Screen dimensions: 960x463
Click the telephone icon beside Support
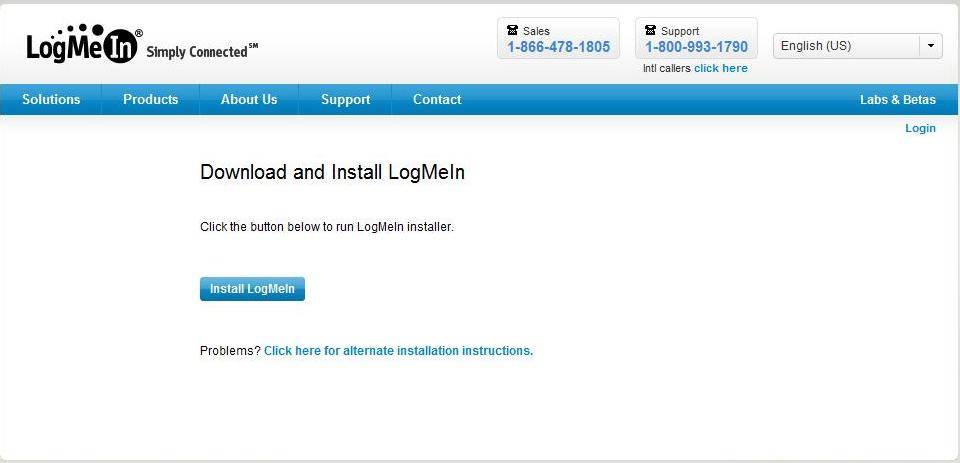tap(651, 30)
